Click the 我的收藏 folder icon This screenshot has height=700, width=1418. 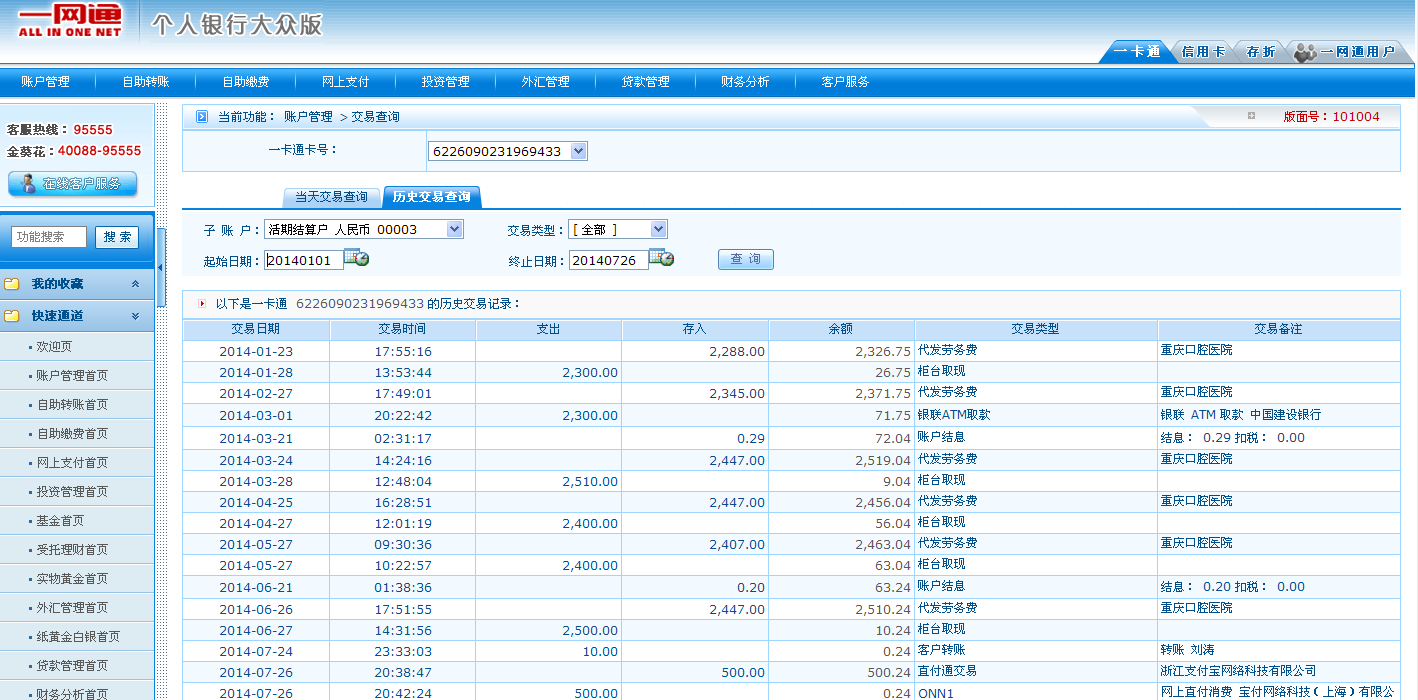click(x=12, y=284)
